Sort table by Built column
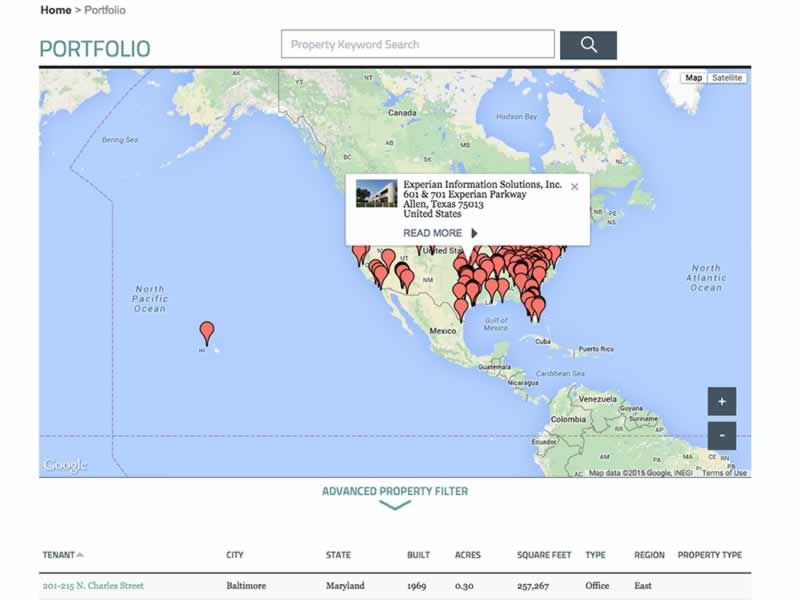Viewport: 800px width, 600px height. click(x=418, y=555)
